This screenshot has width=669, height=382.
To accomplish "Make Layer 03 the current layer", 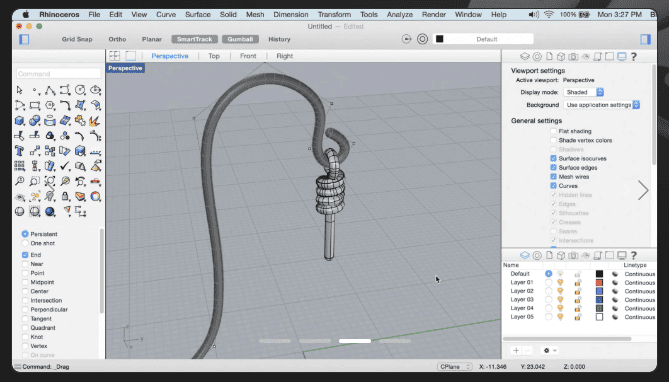I will (x=549, y=300).
